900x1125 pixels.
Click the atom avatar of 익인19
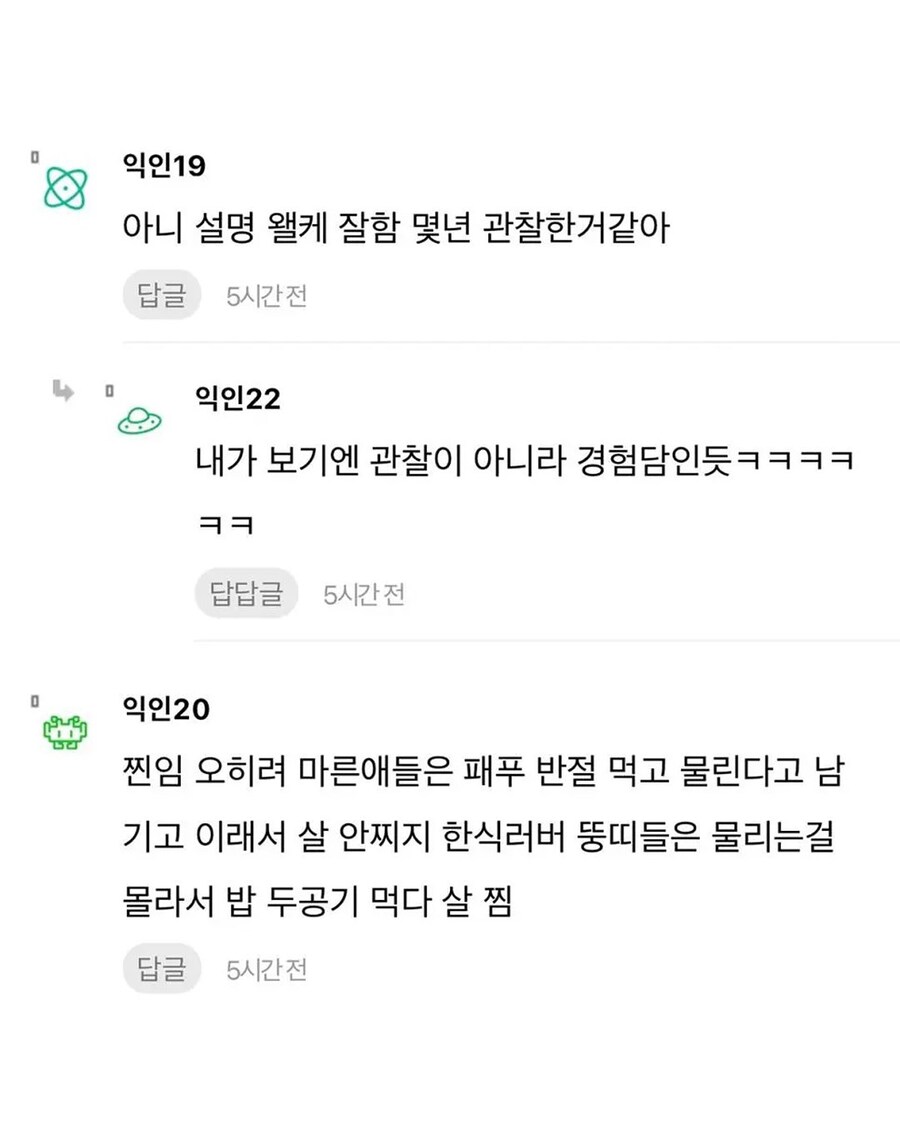66,187
